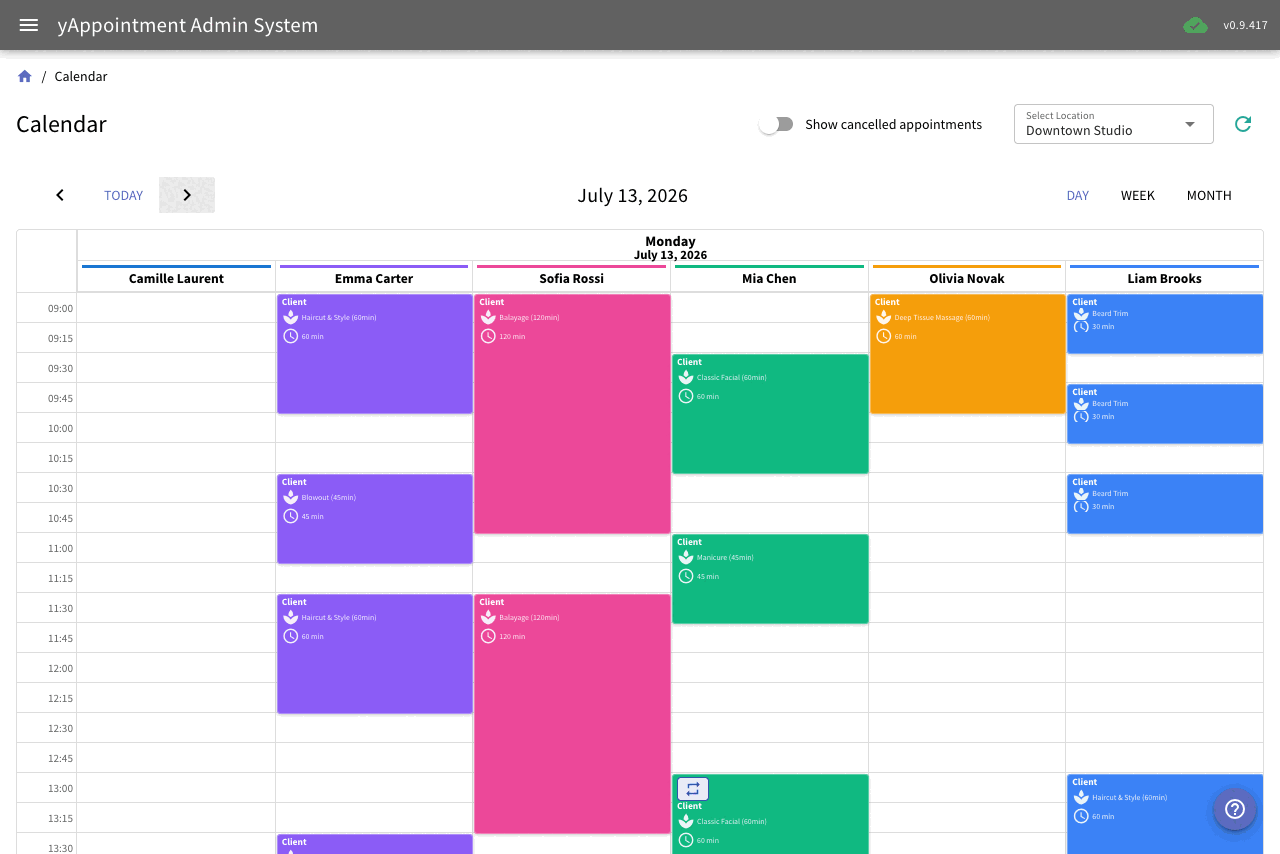Open the help question mark button
1280x854 pixels.
click(1235, 809)
